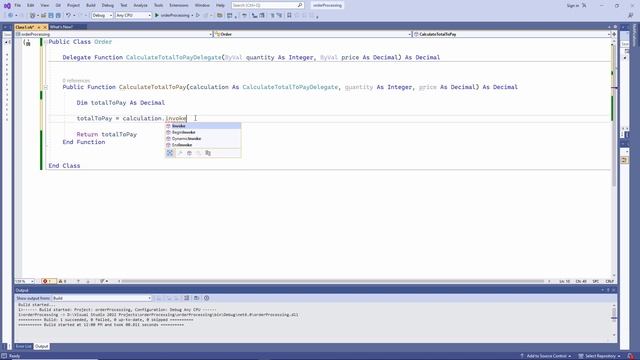Toggle the wrench properties IntelliSense filter

[180, 153]
